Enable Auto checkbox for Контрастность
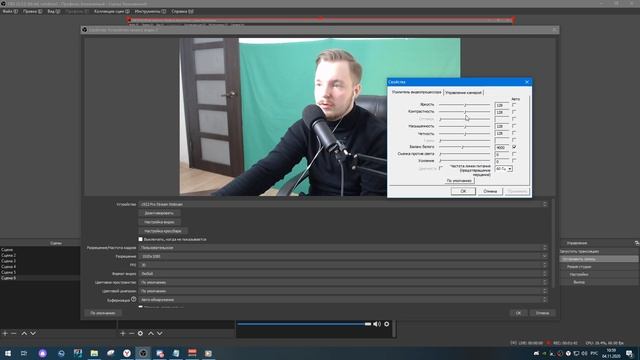 [x=514, y=112]
